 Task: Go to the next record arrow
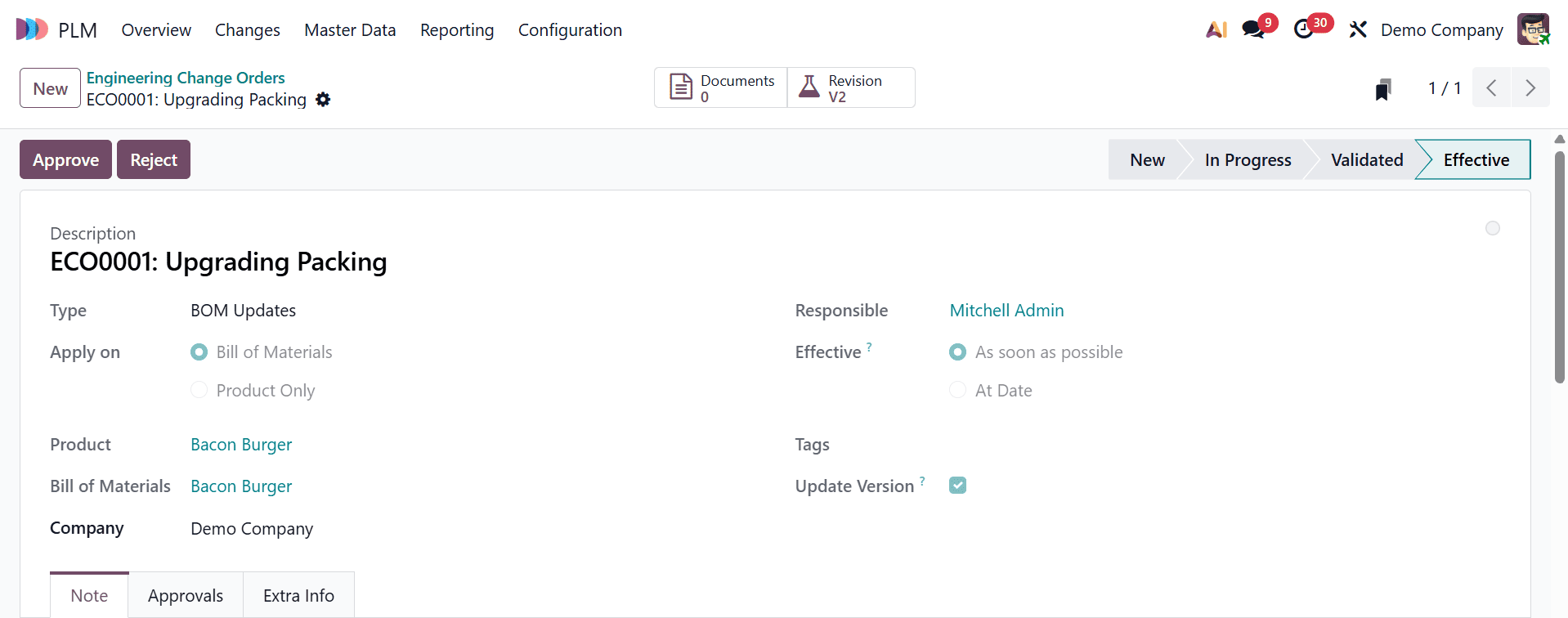coord(1530,87)
